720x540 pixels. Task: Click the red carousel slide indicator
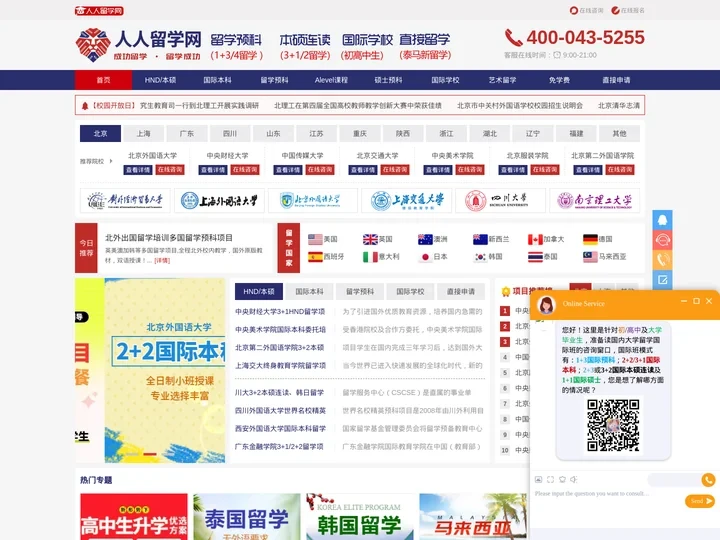(150, 454)
